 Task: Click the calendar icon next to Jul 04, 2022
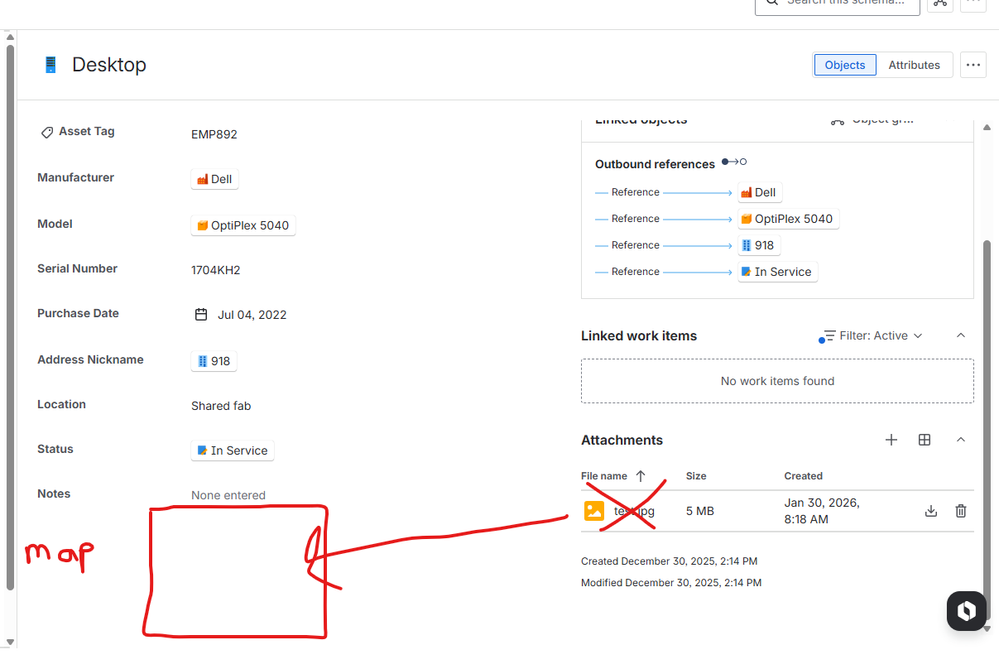201,315
